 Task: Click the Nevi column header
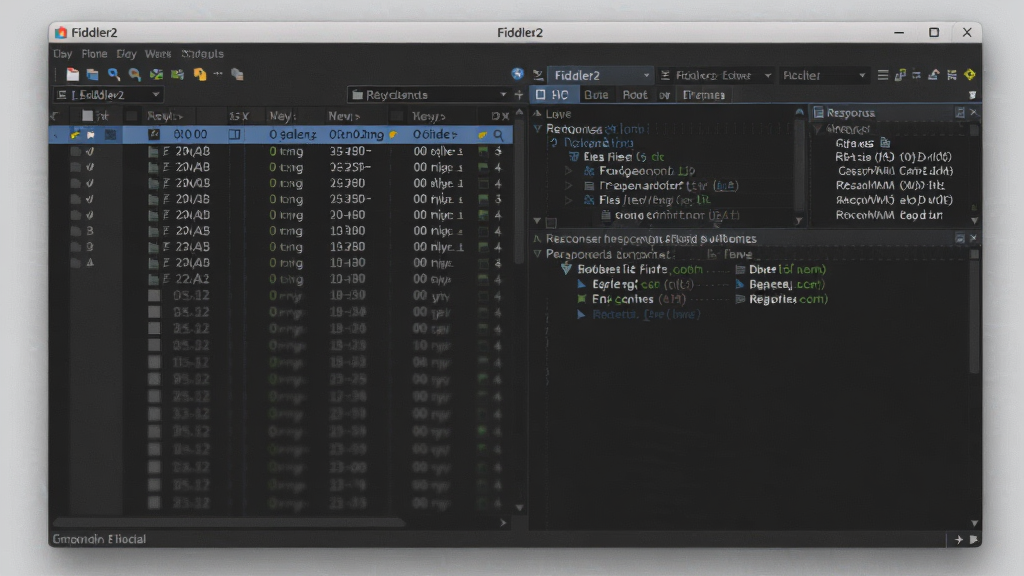click(x=345, y=116)
